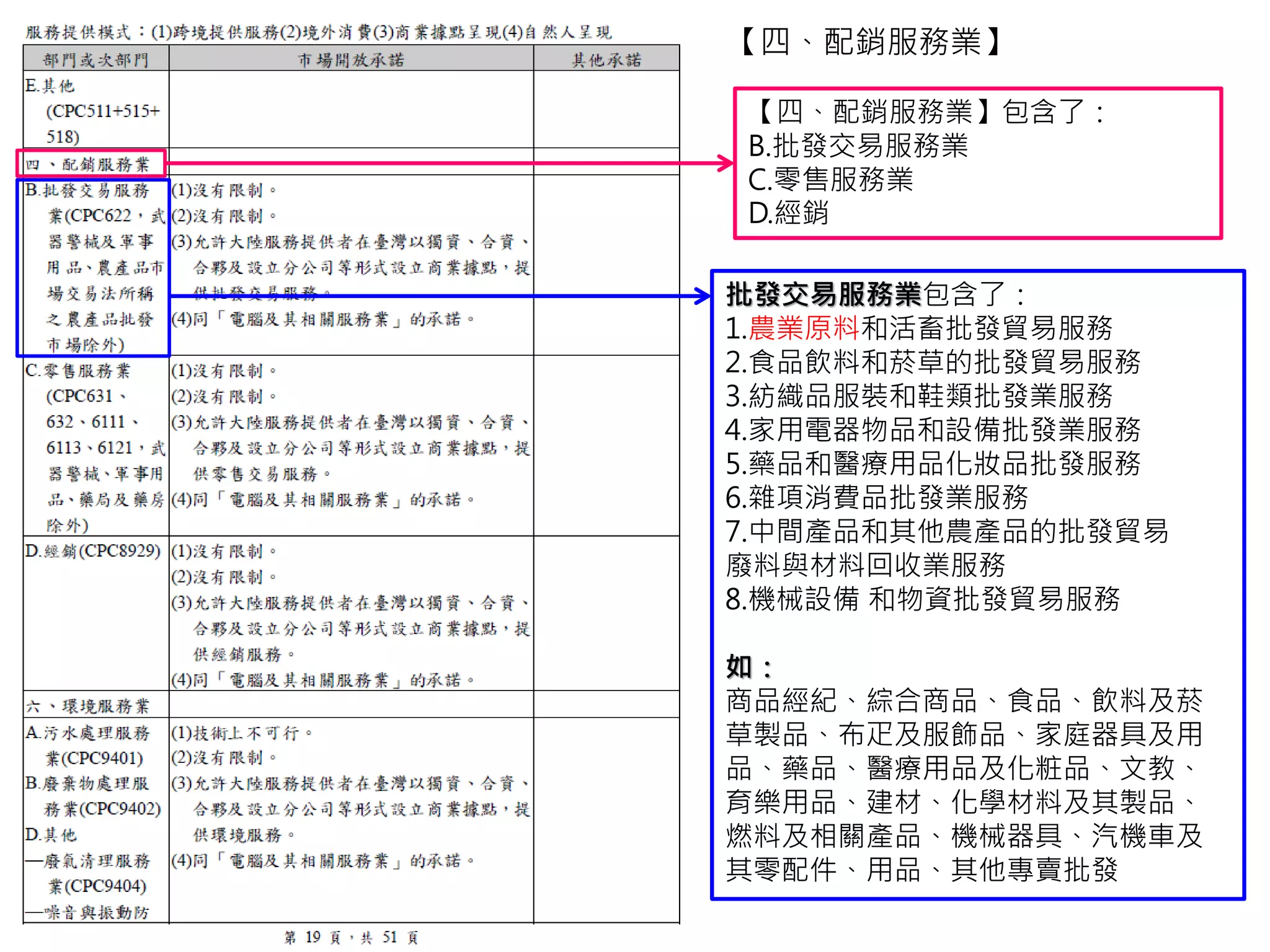Click table cell —噪音與振動防
Viewport: 1270px width, 952px height.
coord(87,912)
